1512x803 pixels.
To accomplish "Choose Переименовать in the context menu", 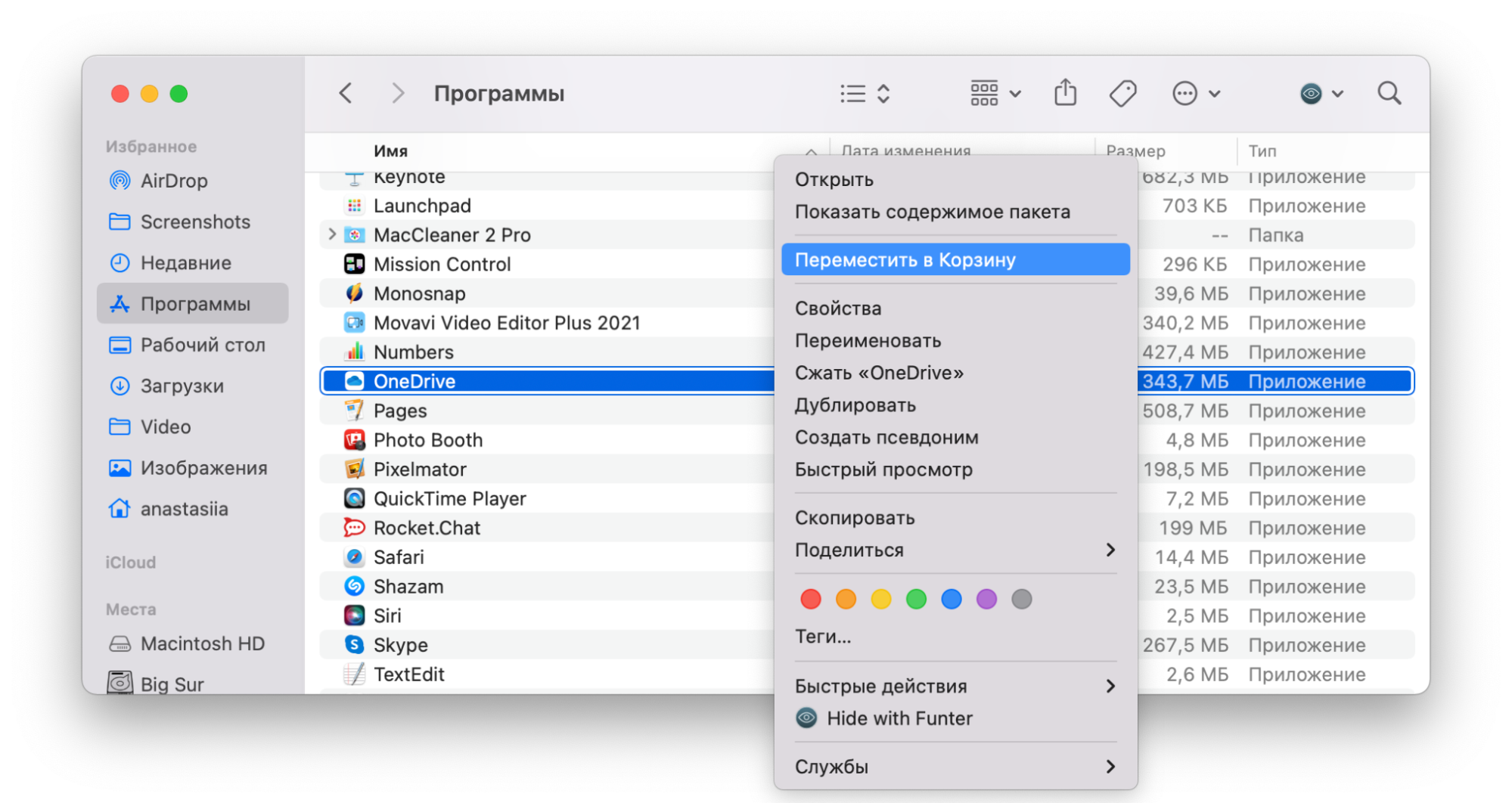I will (x=955, y=341).
